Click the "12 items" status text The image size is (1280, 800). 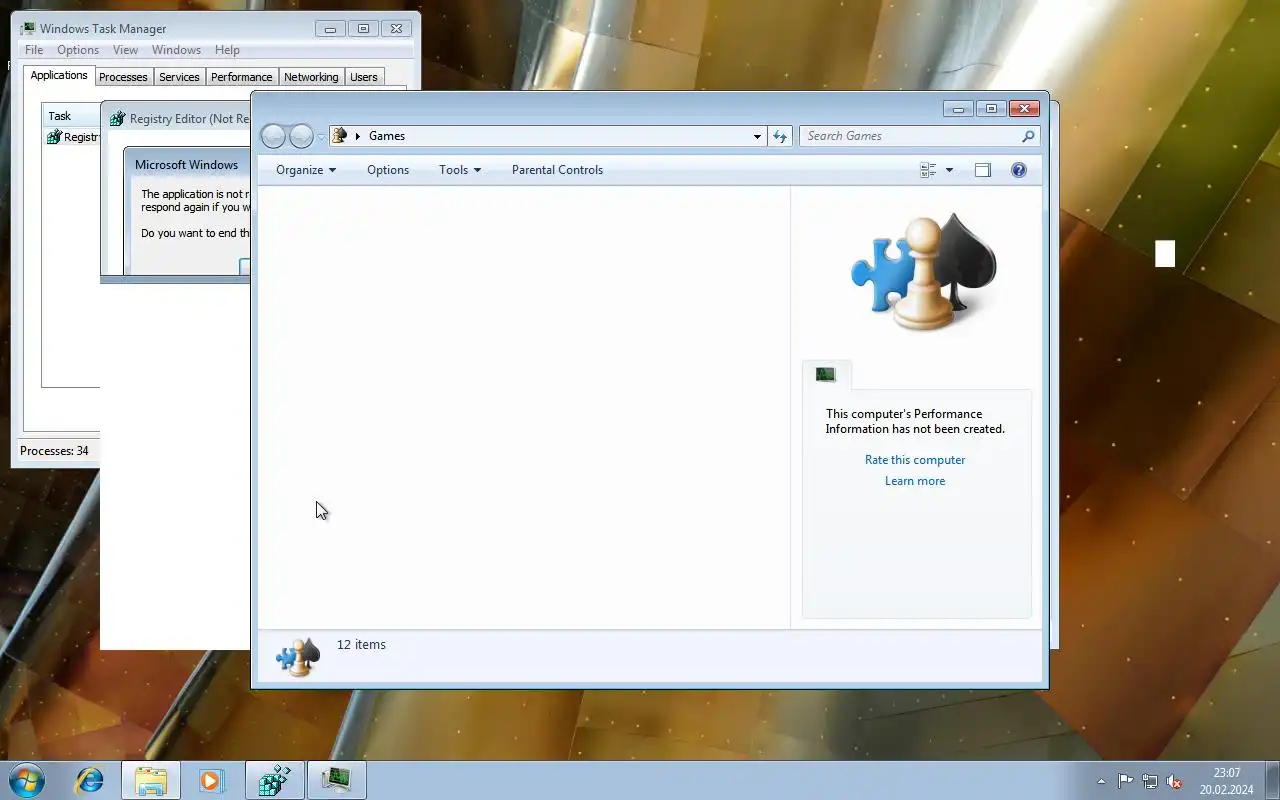[x=361, y=645]
